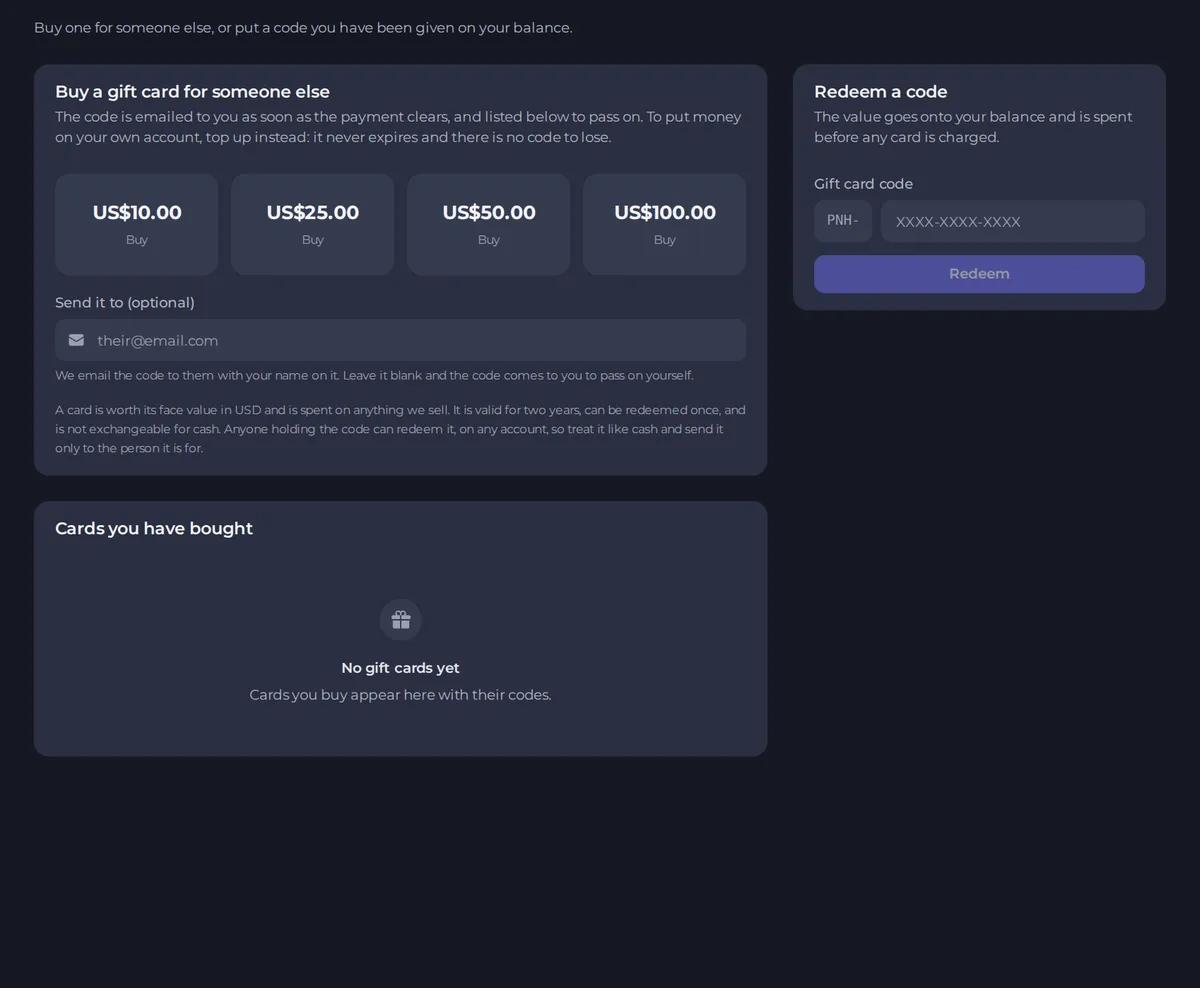Click the Redeem button
Viewport: 1200px width, 988px height.
tap(979, 274)
